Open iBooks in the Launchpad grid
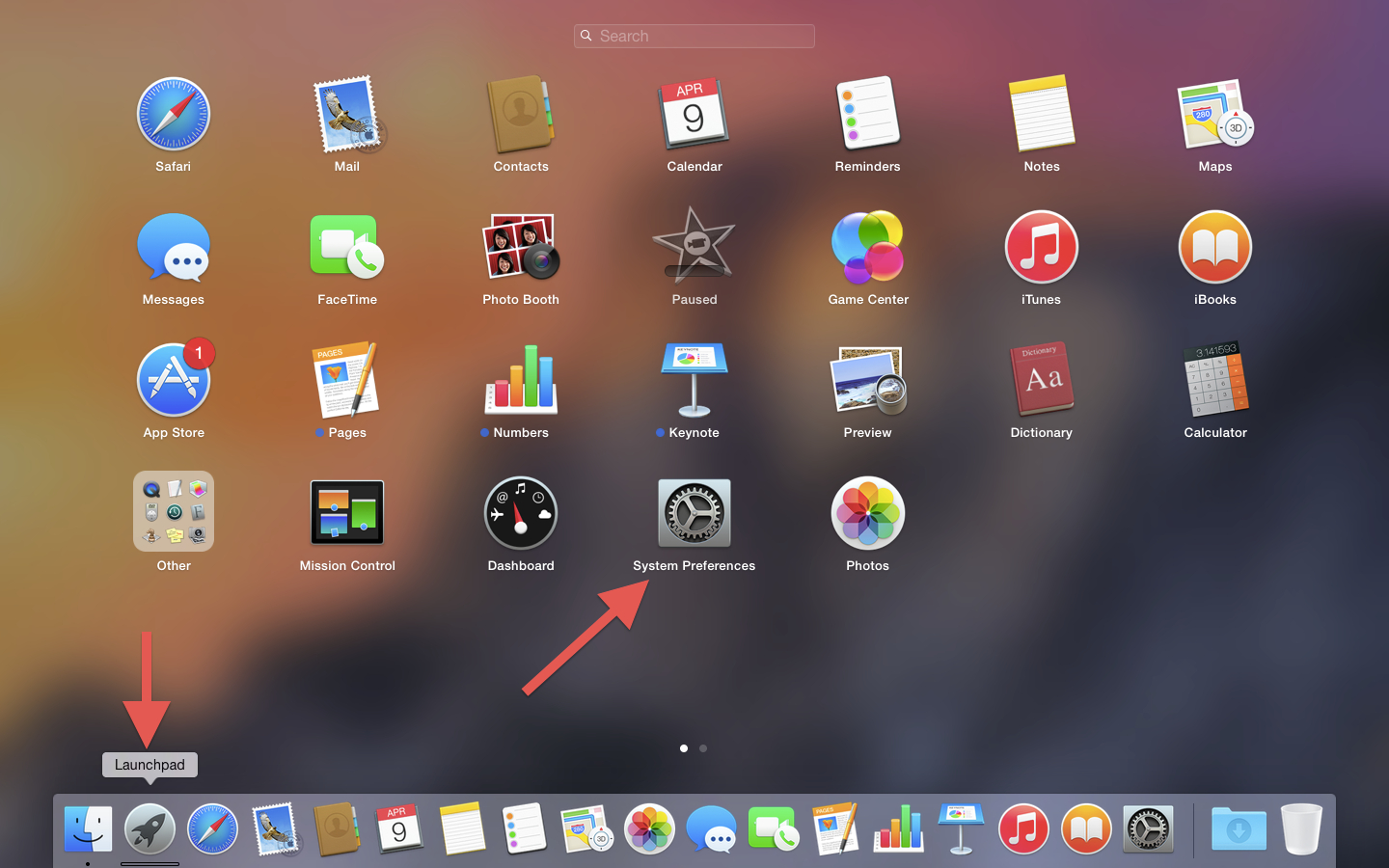 [1215, 248]
